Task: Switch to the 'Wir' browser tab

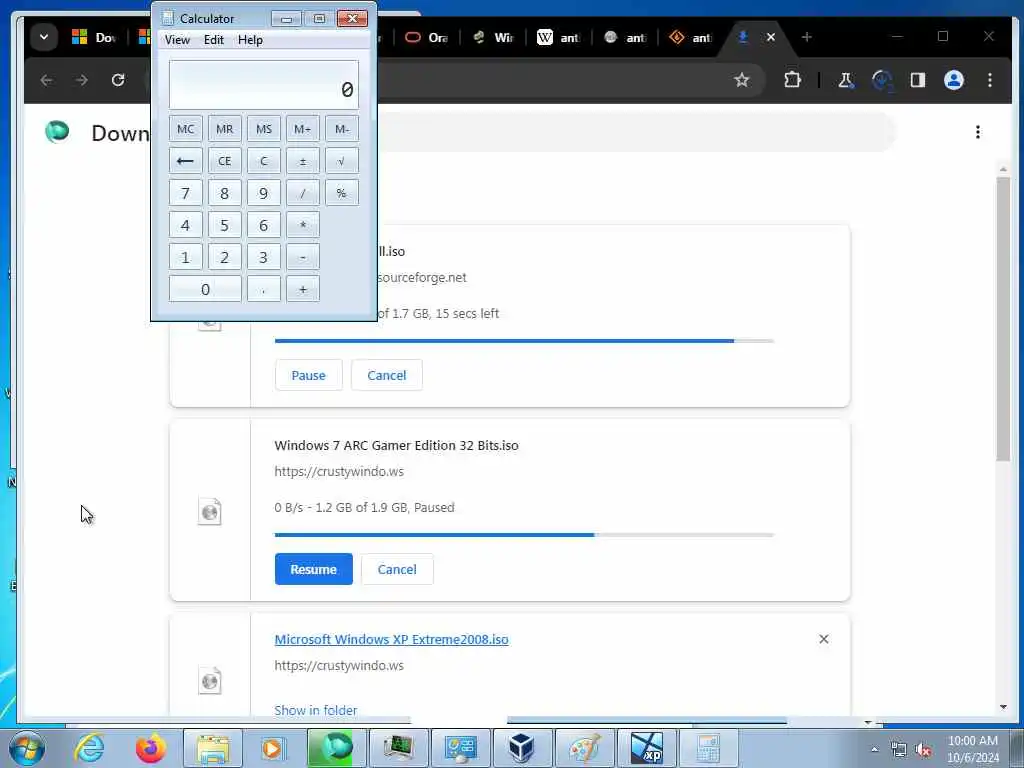Action: [x=493, y=37]
